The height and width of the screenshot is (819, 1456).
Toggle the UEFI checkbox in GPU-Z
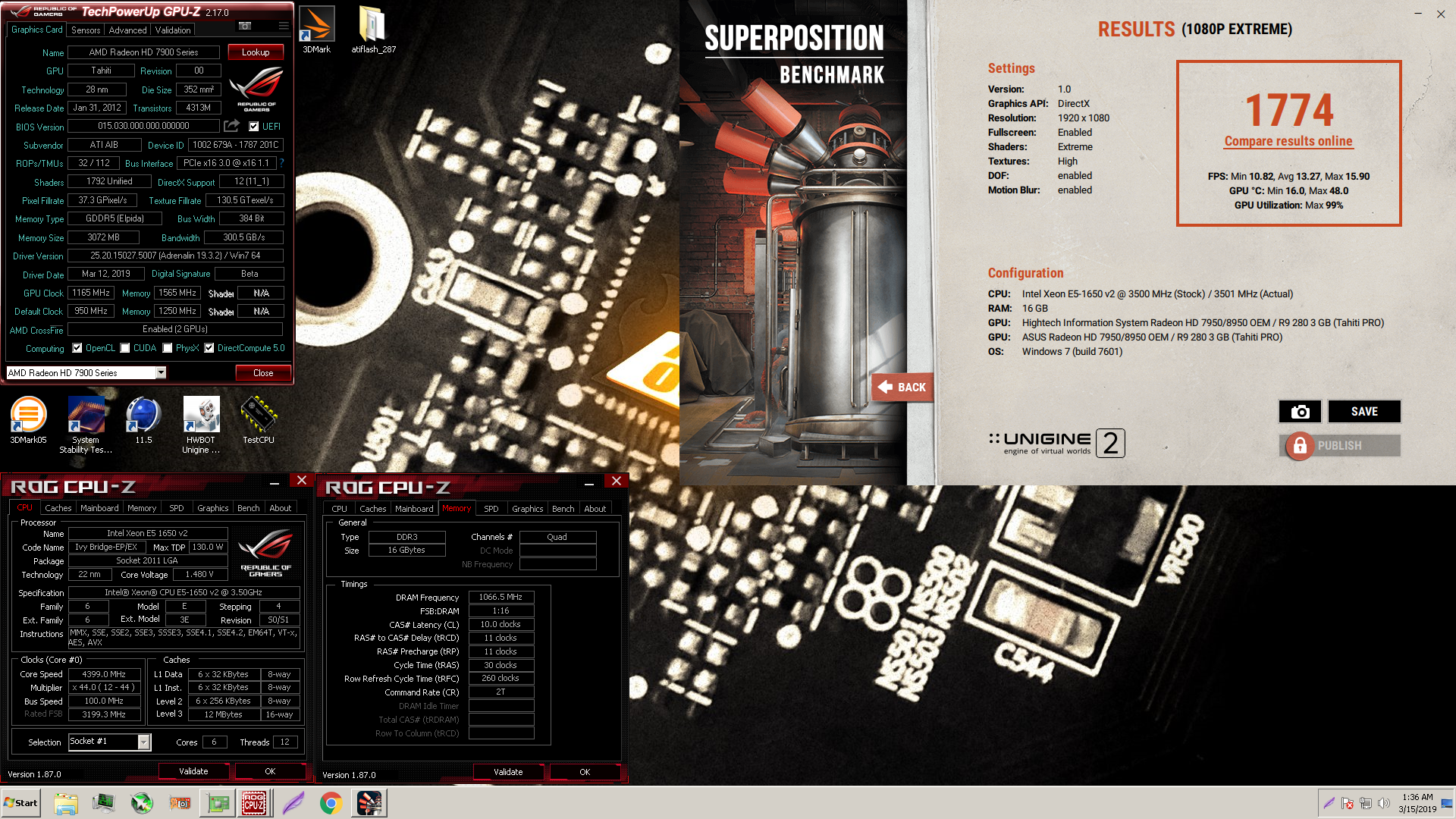[x=254, y=127]
